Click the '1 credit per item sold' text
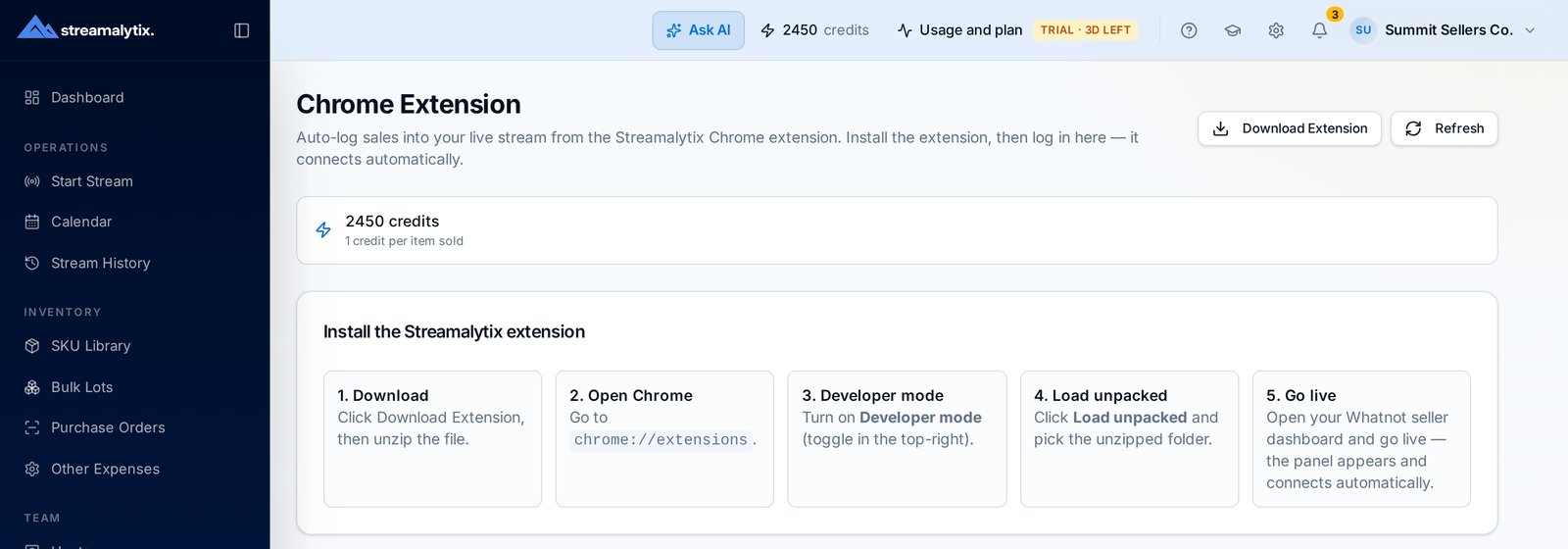The width and height of the screenshot is (1568, 549). coord(404,241)
